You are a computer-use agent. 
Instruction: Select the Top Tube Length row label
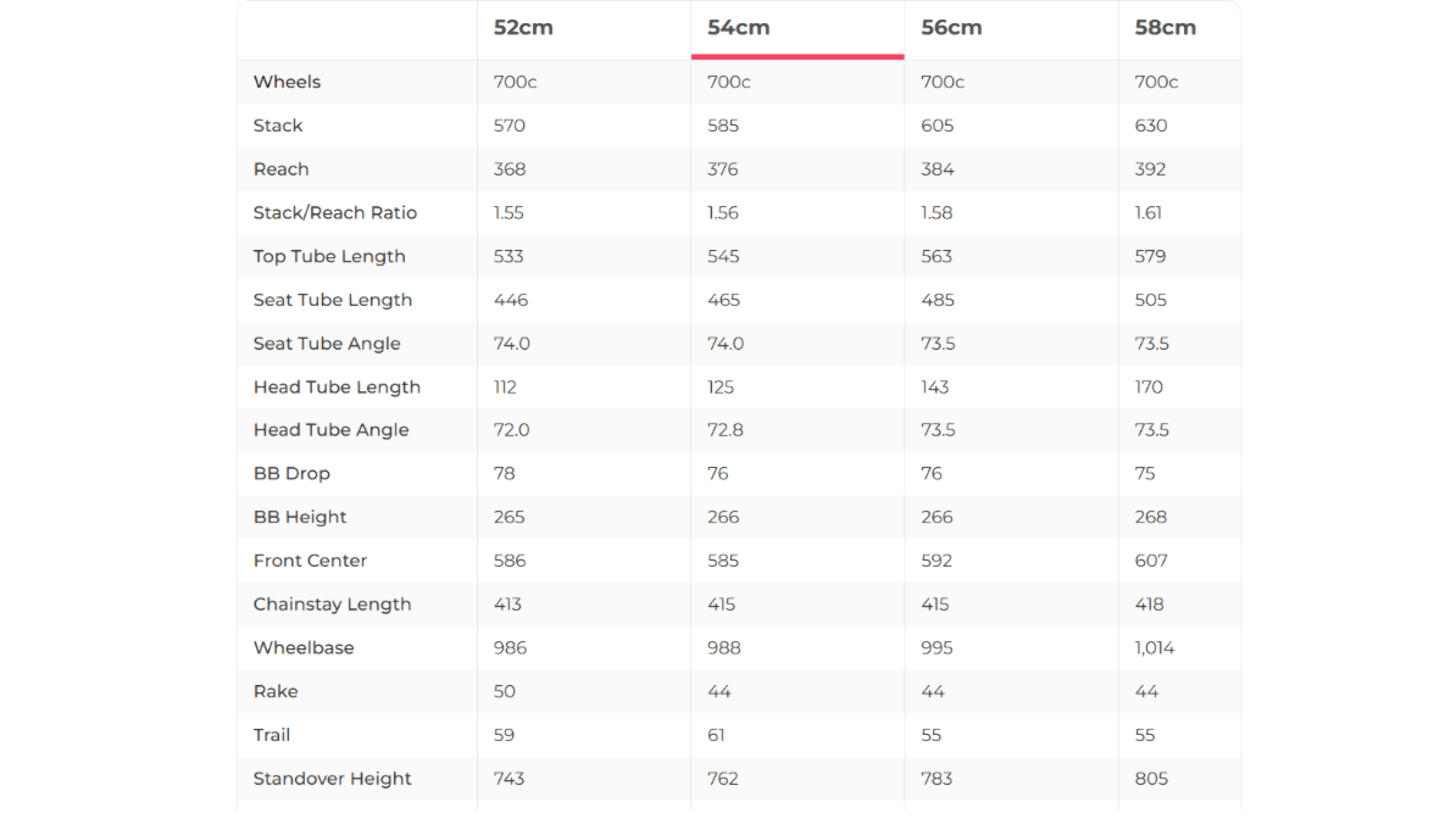pyautogui.click(x=329, y=256)
